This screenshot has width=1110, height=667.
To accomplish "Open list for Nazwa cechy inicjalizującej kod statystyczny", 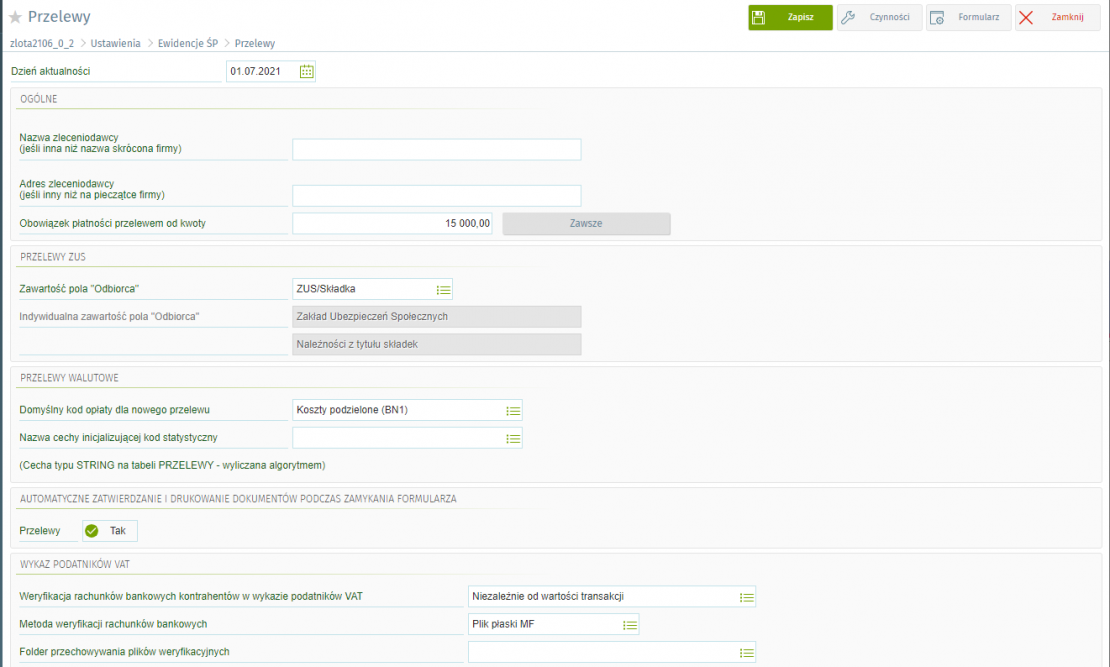I will click(x=513, y=438).
